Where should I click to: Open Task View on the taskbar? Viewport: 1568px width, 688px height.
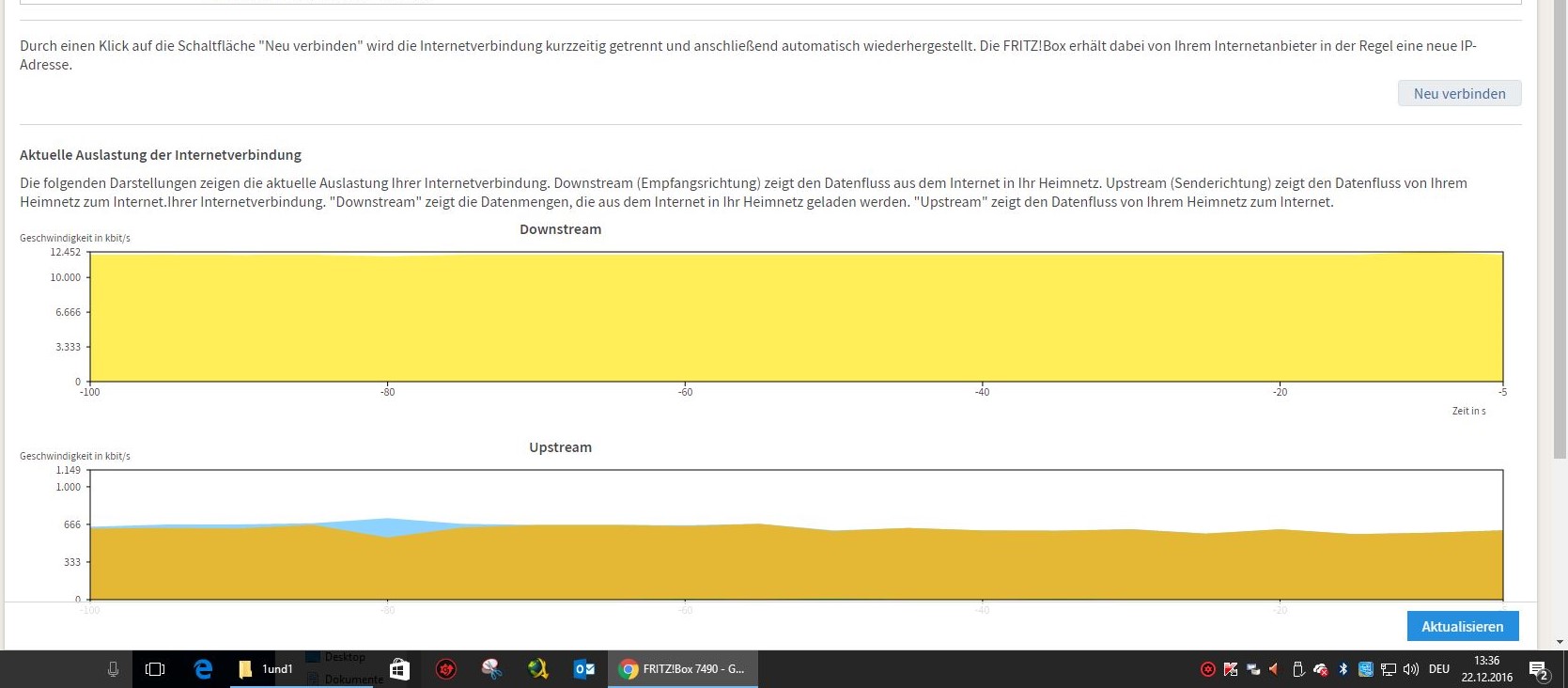coord(155,669)
